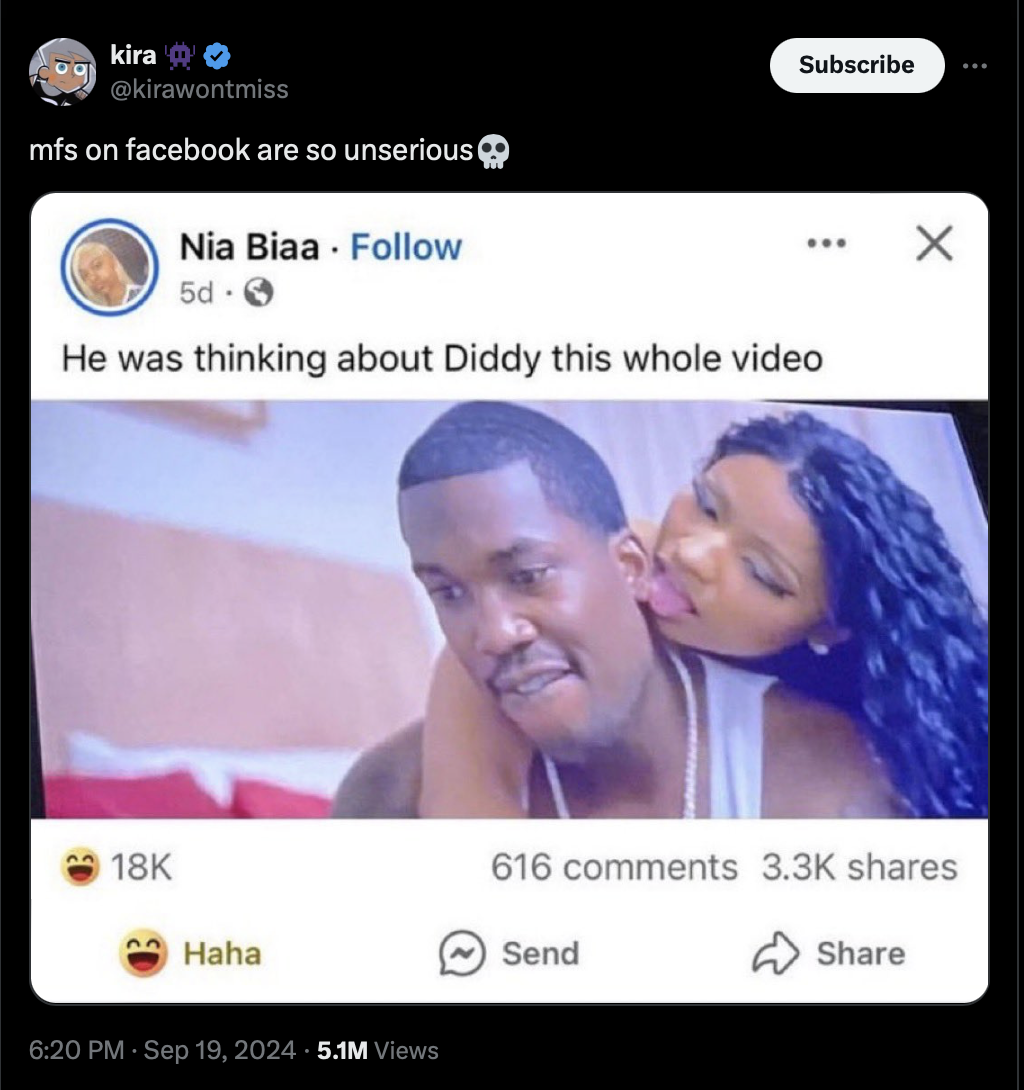Click the Messenger Send icon
This screenshot has width=1024, height=1090.
click(x=462, y=953)
